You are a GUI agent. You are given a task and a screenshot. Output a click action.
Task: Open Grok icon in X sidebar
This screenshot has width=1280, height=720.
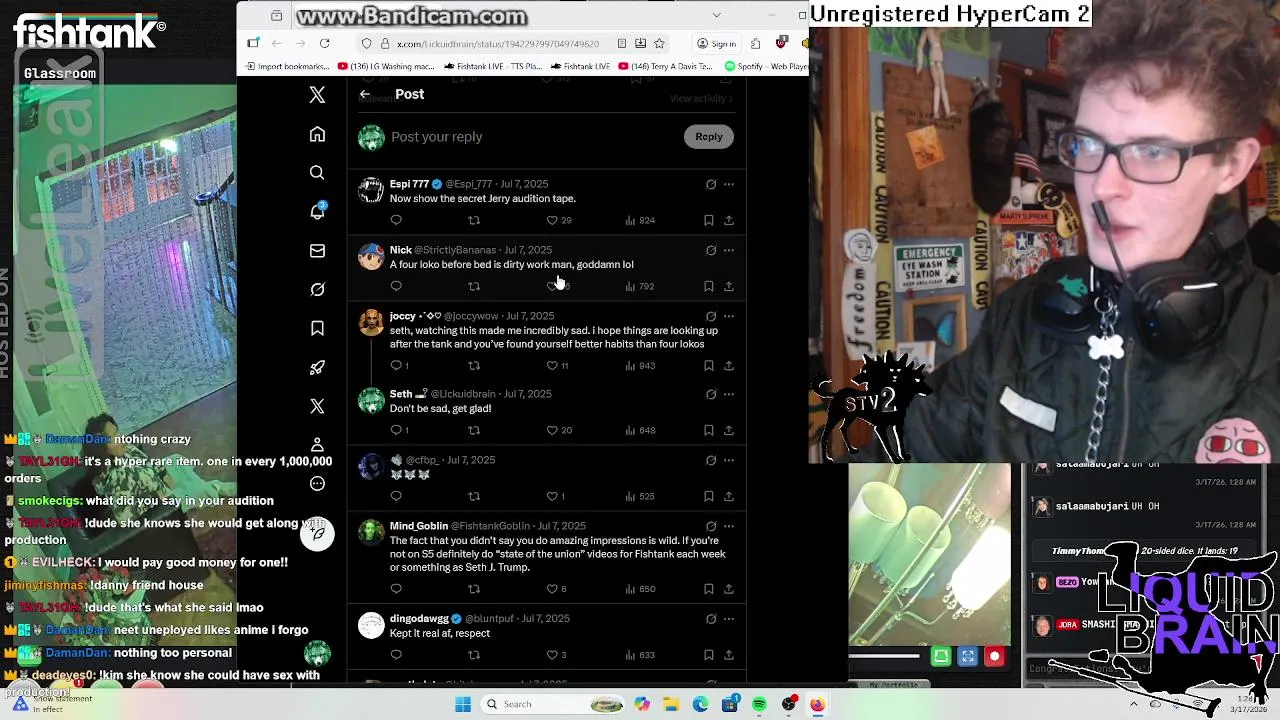(317, 289)
